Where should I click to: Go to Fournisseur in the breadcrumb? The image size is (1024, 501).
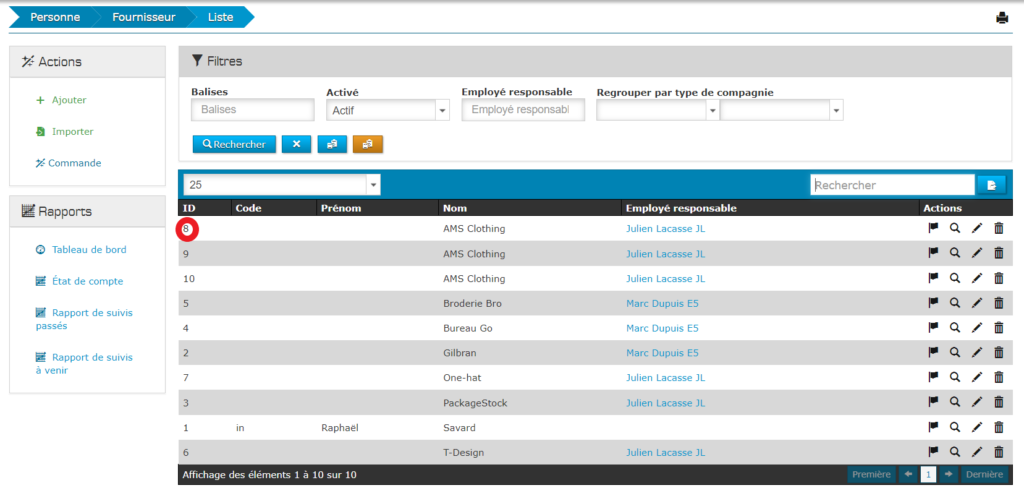[x=143, y=17]
